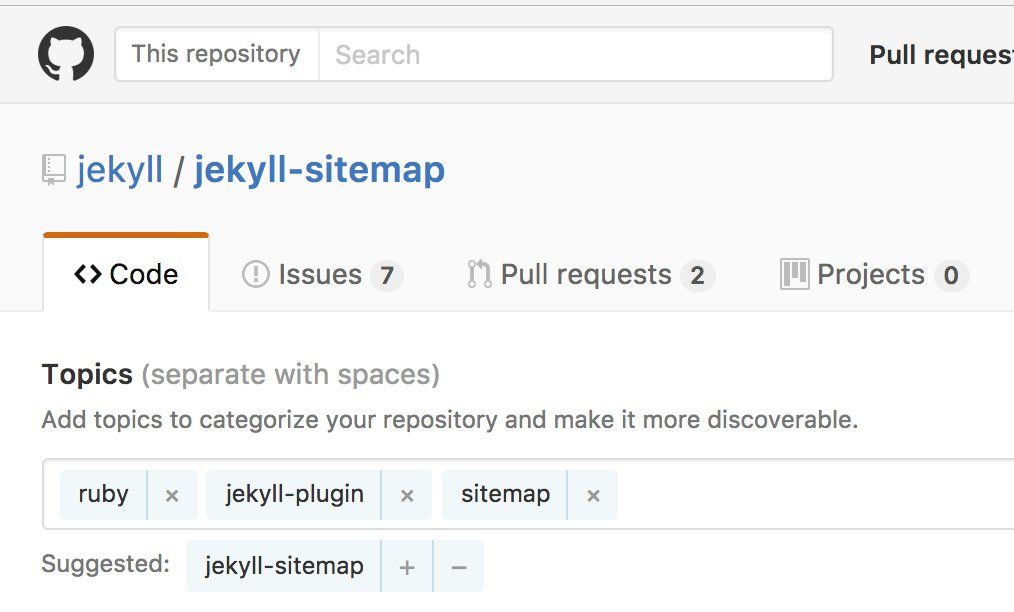The width and height of the screenshot is (1014, 612).
Task: Click empty space in the Topics input box
Action: click(x=810, y=495)
